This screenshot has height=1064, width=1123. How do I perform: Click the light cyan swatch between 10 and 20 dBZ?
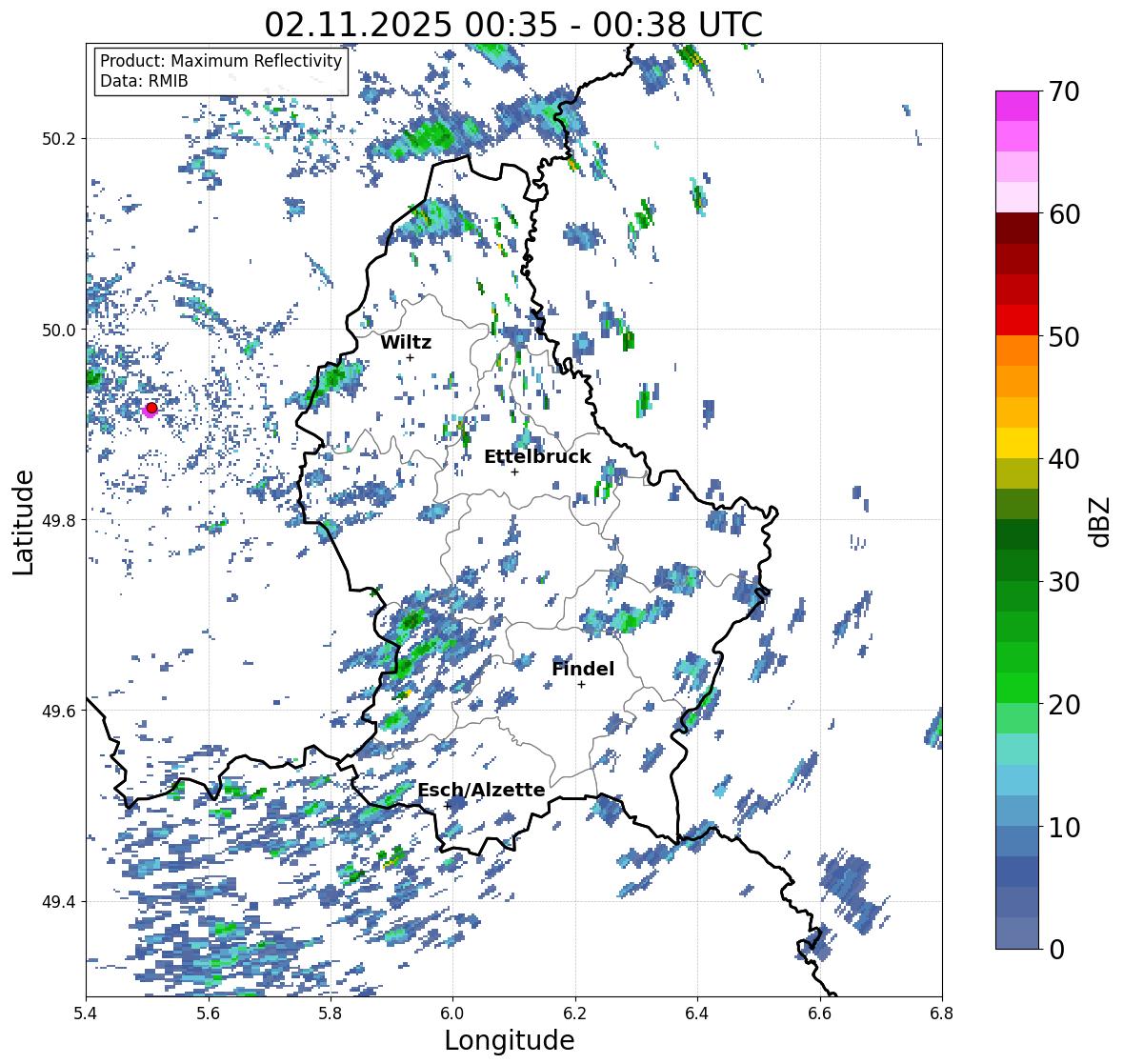point(1017,750)
